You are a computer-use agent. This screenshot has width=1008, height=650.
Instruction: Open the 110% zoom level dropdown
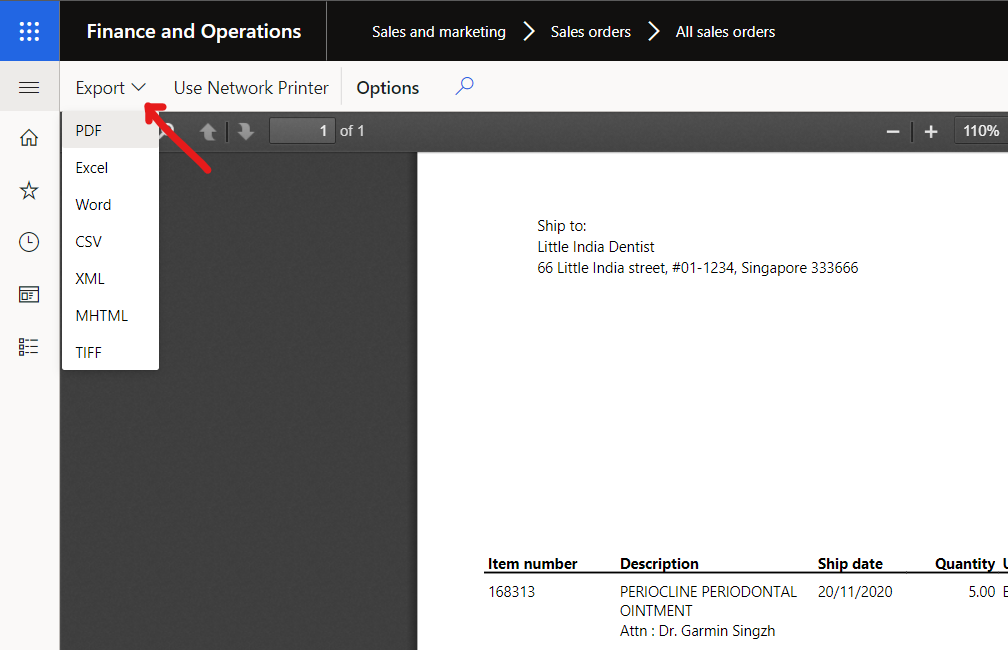[x=981, y=131]
